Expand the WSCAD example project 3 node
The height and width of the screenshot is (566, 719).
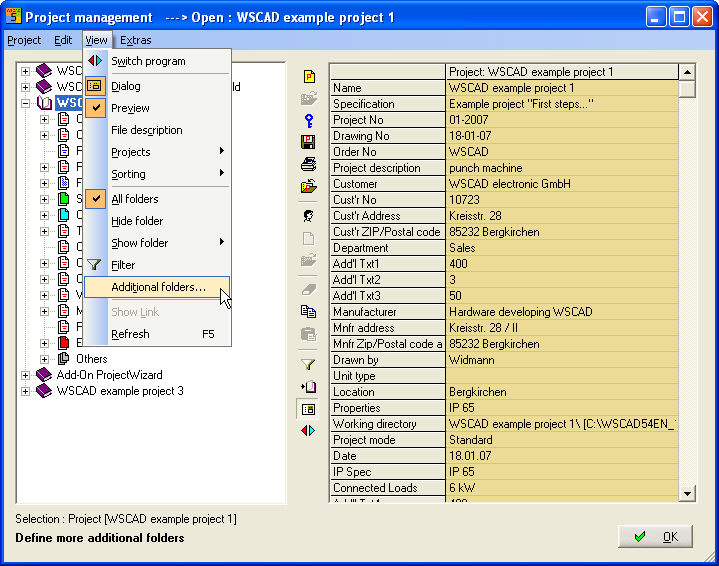[x=26, y=391]
